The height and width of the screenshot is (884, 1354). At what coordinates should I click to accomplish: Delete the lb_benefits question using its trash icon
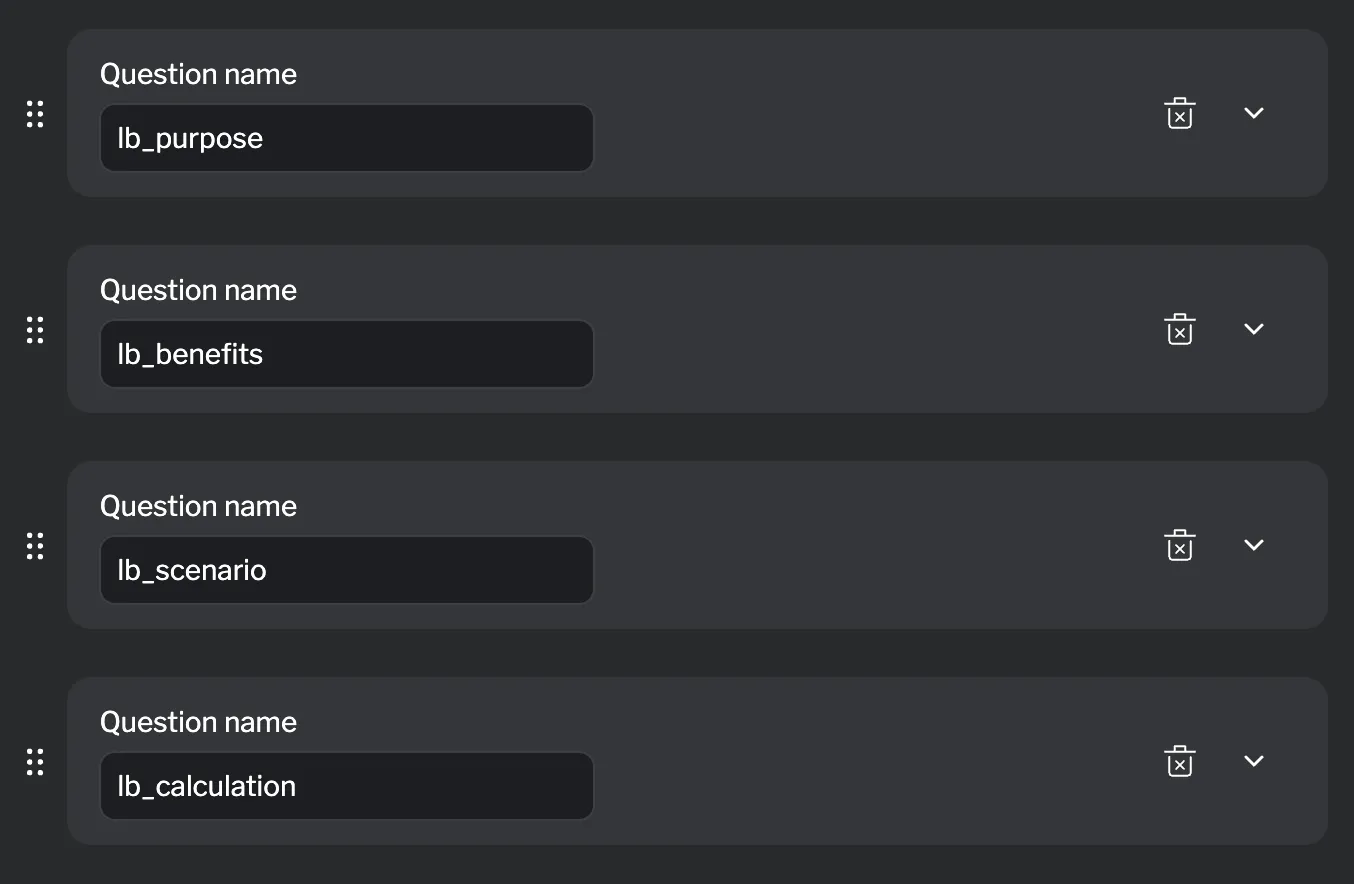click(1179, 328)
